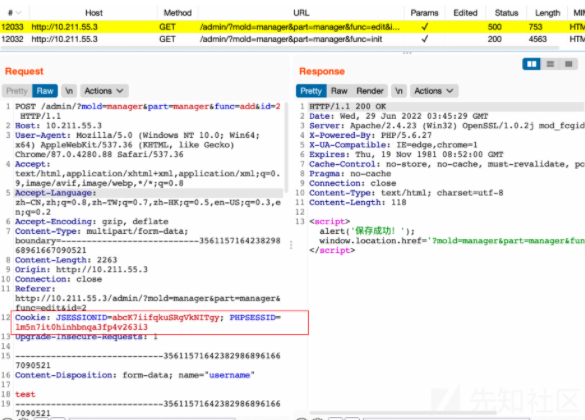Sort by the Length column header
Image resolution: width=585 pixels, height=420 pixels.
pyautogui.click(x=547, y=13)
